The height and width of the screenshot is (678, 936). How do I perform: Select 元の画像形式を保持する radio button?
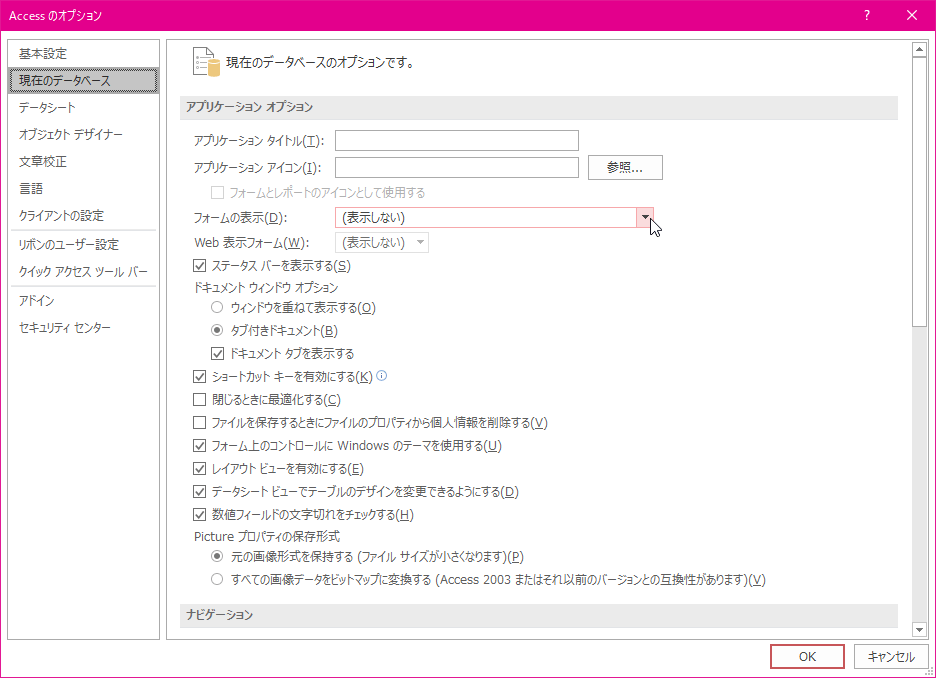217,556
